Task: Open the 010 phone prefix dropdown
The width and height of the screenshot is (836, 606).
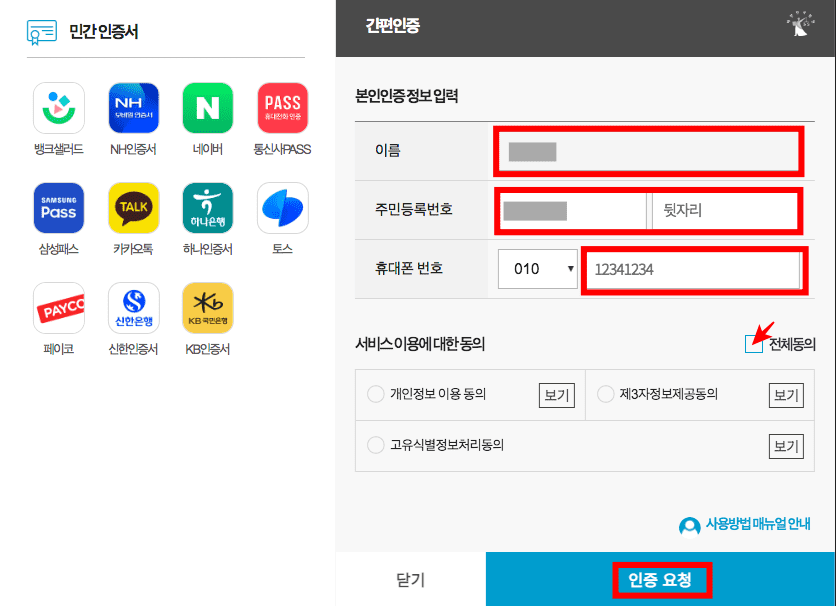Action: [537, 269]
